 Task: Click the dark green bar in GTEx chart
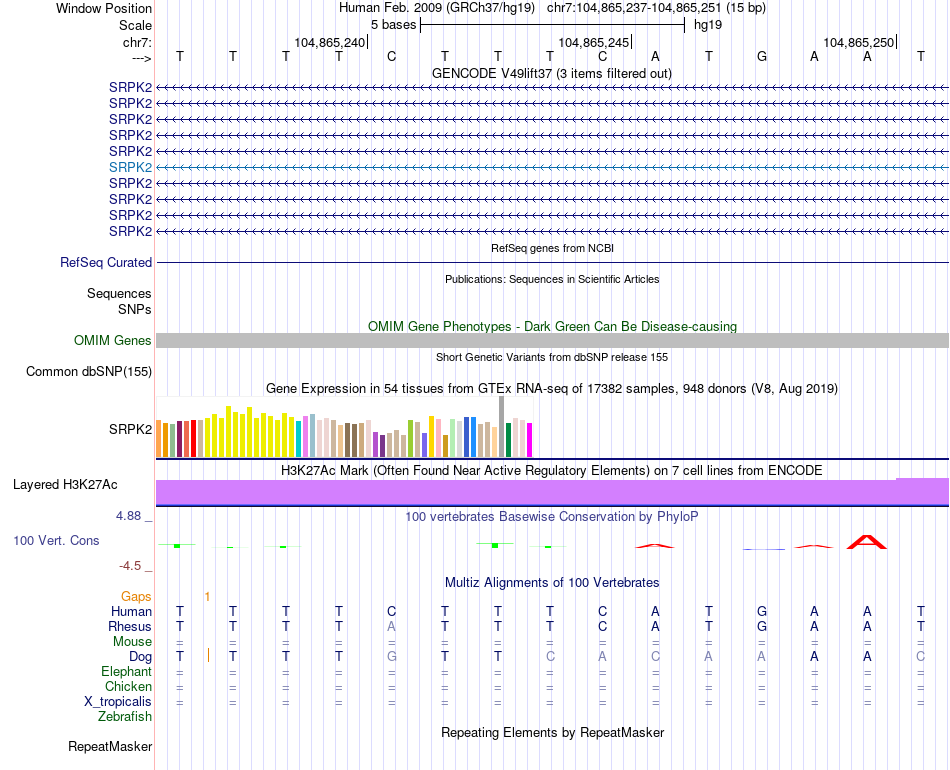(x=508, y=440)
